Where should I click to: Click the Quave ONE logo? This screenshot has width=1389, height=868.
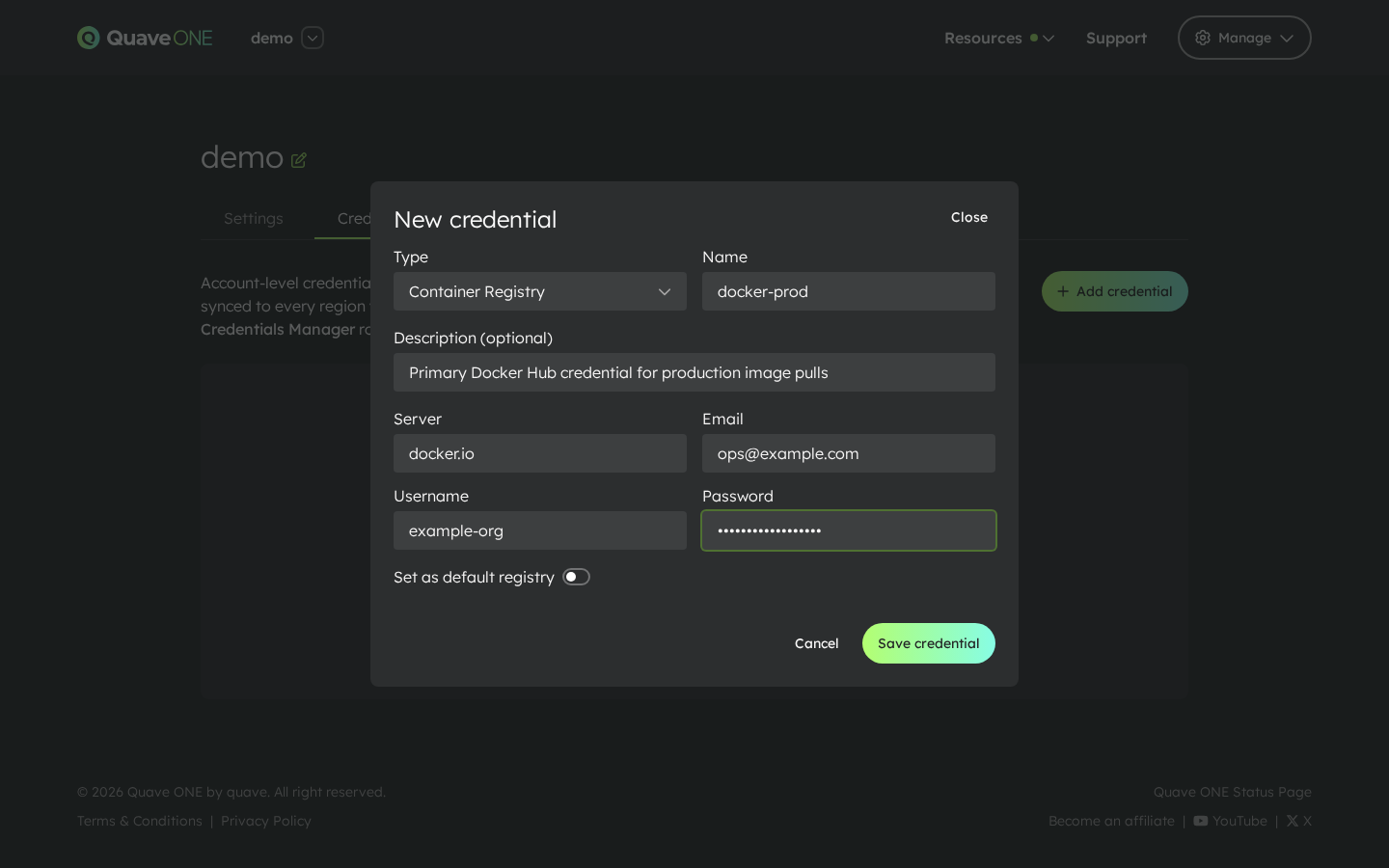[145, 38]
